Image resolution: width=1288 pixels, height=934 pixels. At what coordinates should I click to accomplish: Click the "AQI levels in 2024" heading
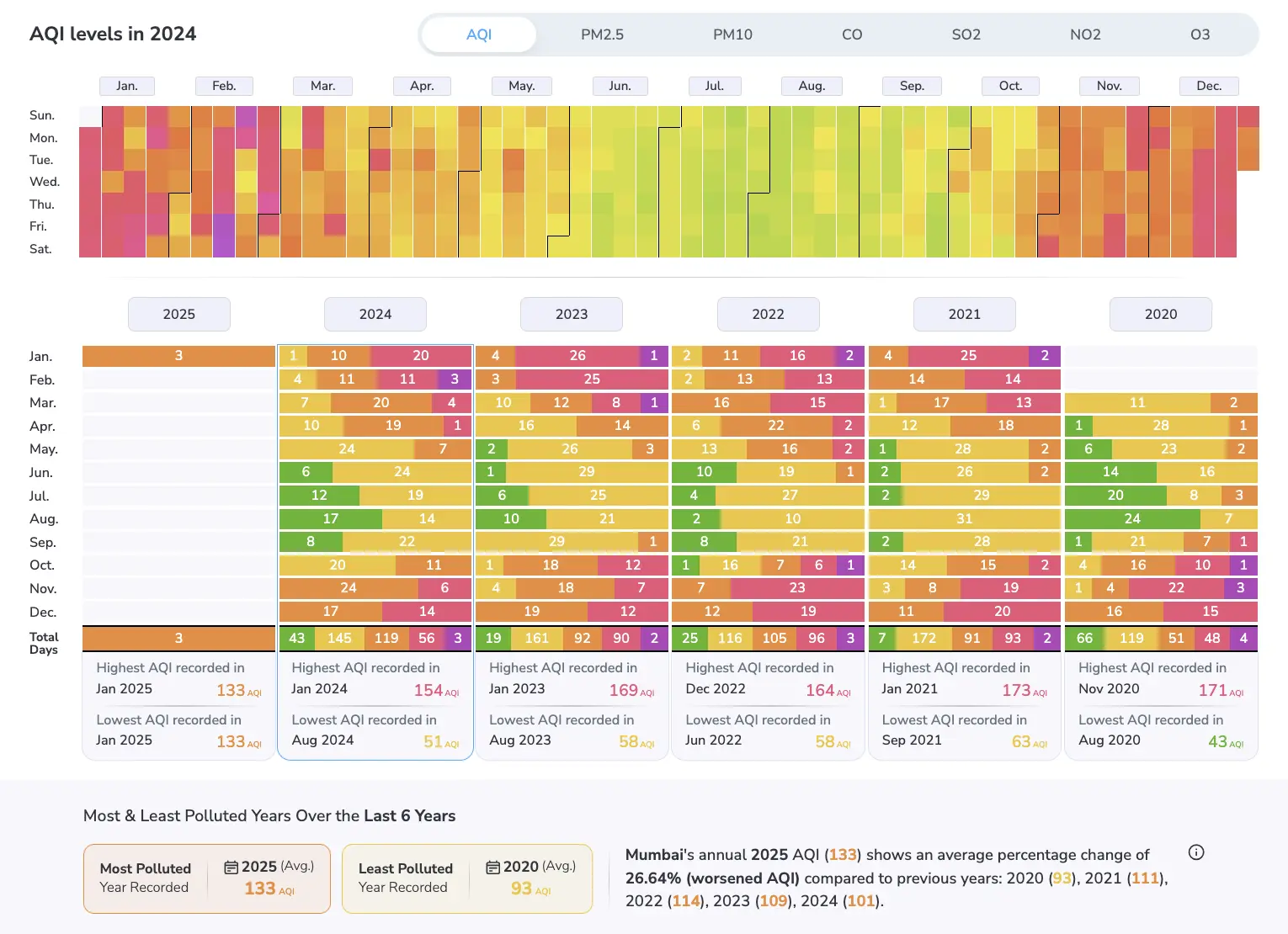[x=113, y=34]
